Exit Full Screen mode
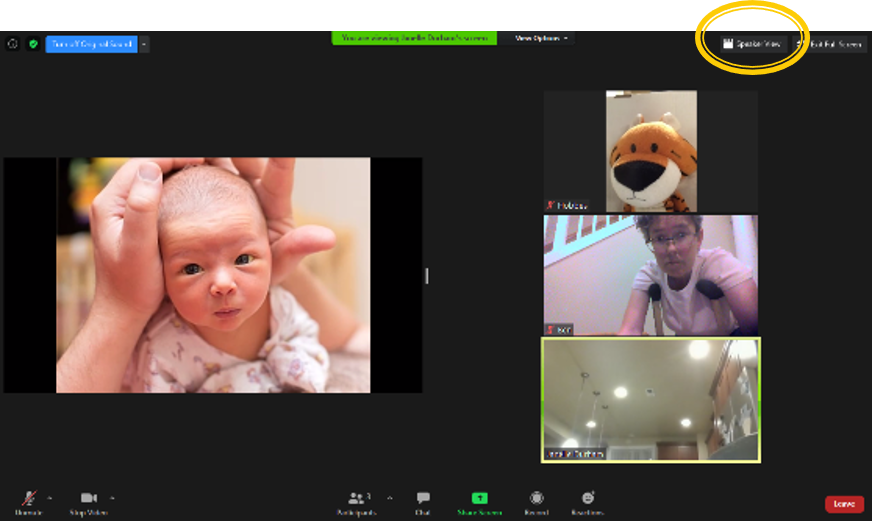 (x=830, y=44)
